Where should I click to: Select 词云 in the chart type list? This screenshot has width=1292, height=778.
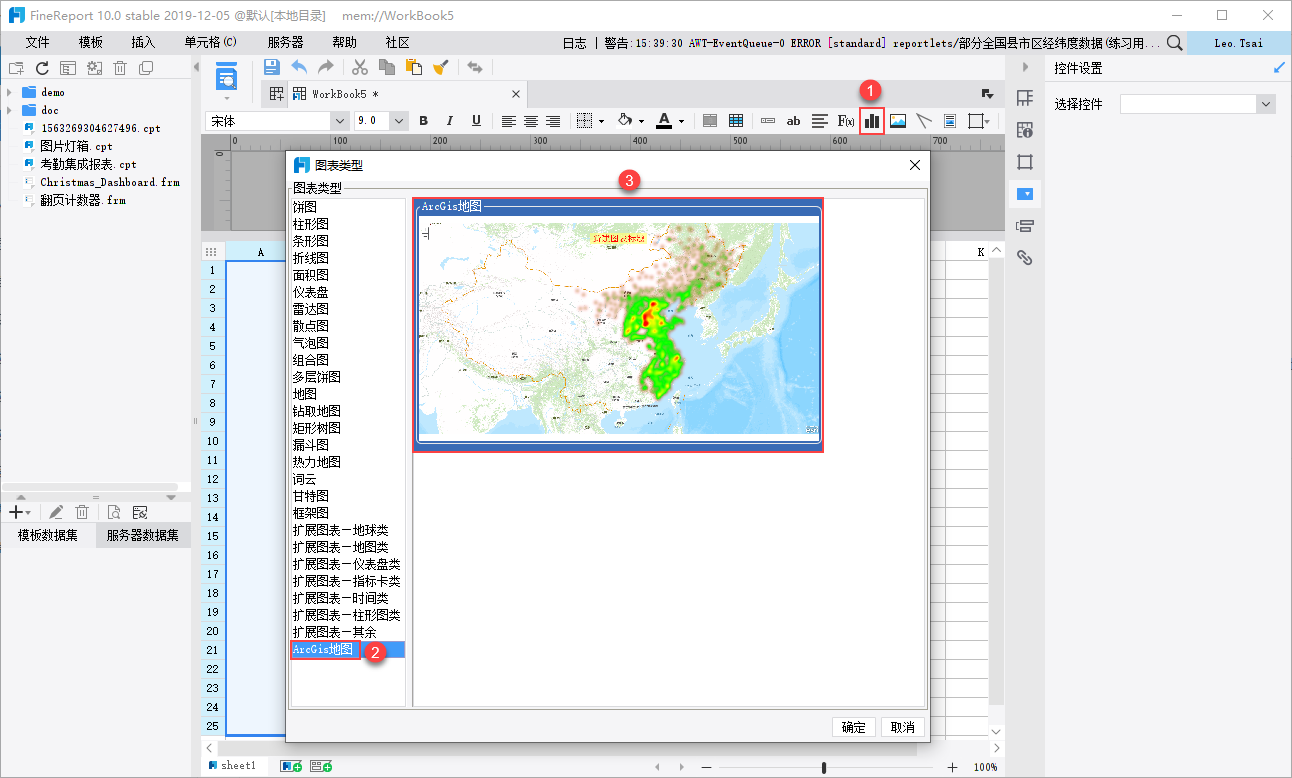(304, 479)
